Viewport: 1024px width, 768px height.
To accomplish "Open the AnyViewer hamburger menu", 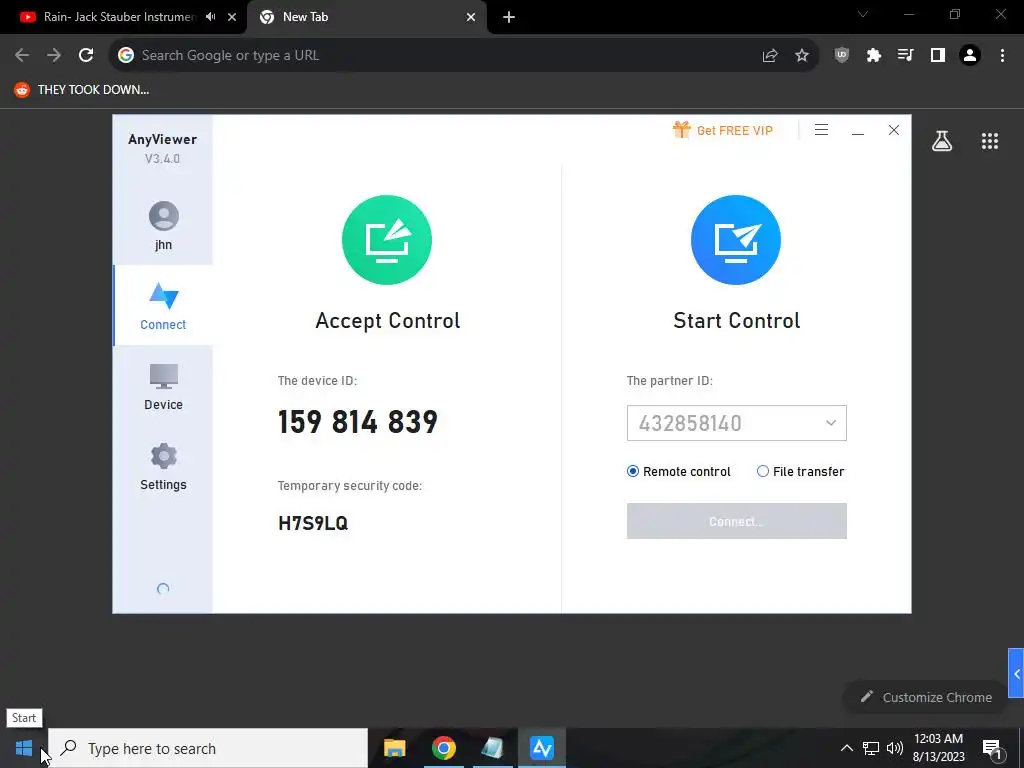I will click(x=822, y=130).
